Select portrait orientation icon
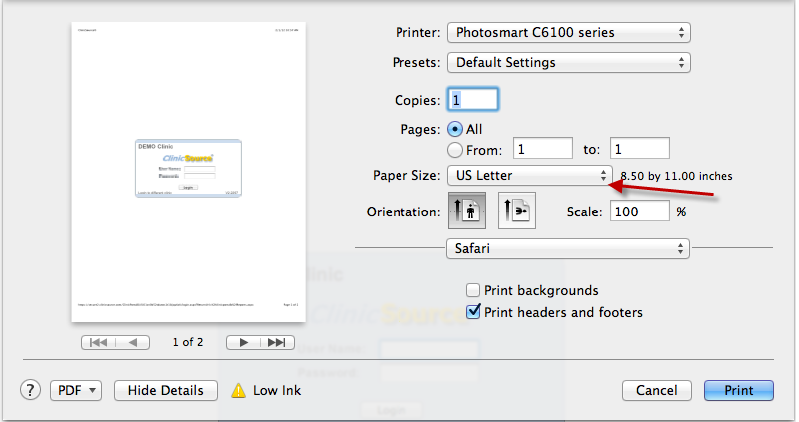Viewport: 799px width, 422px height. 468,212
